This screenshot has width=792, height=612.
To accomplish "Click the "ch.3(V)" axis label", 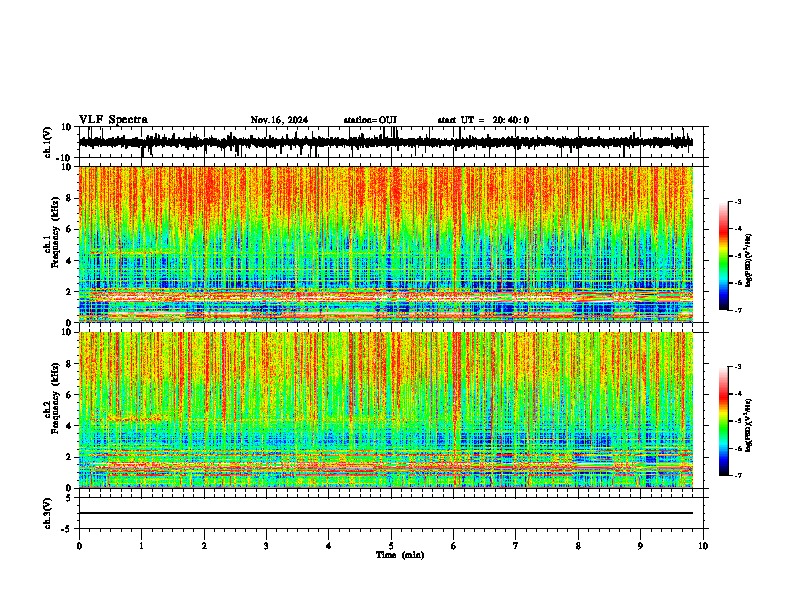I will pos(47,513).
